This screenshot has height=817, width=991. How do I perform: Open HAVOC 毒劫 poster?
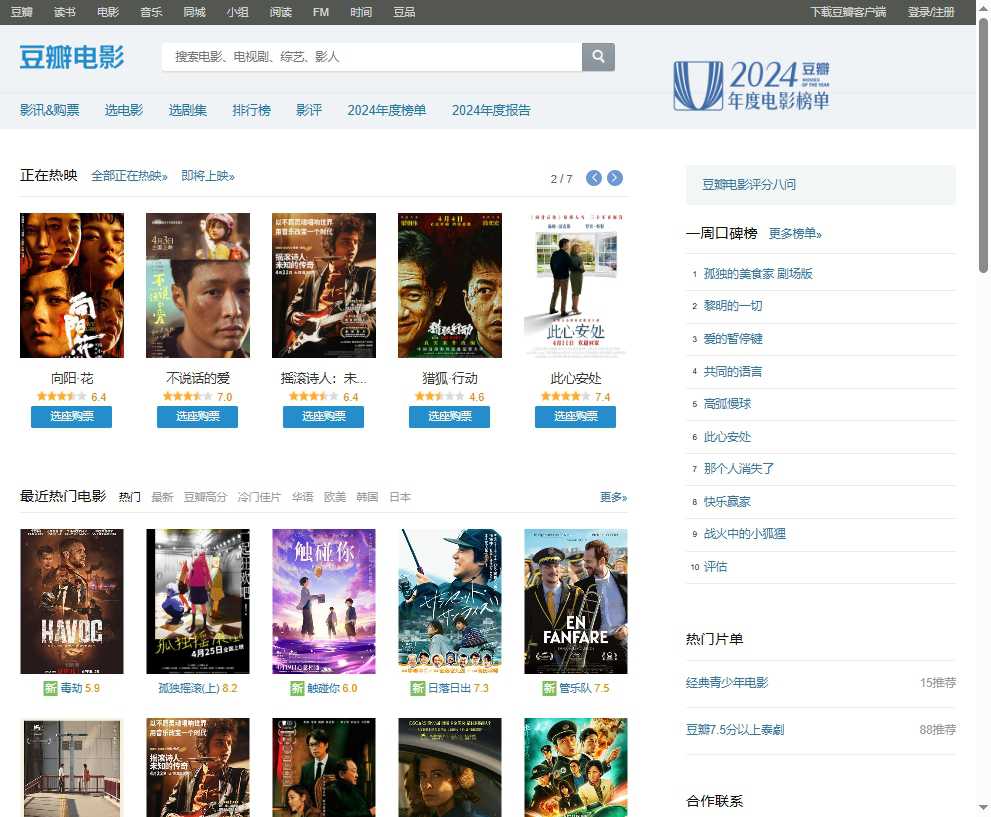[x=72, y=601]
